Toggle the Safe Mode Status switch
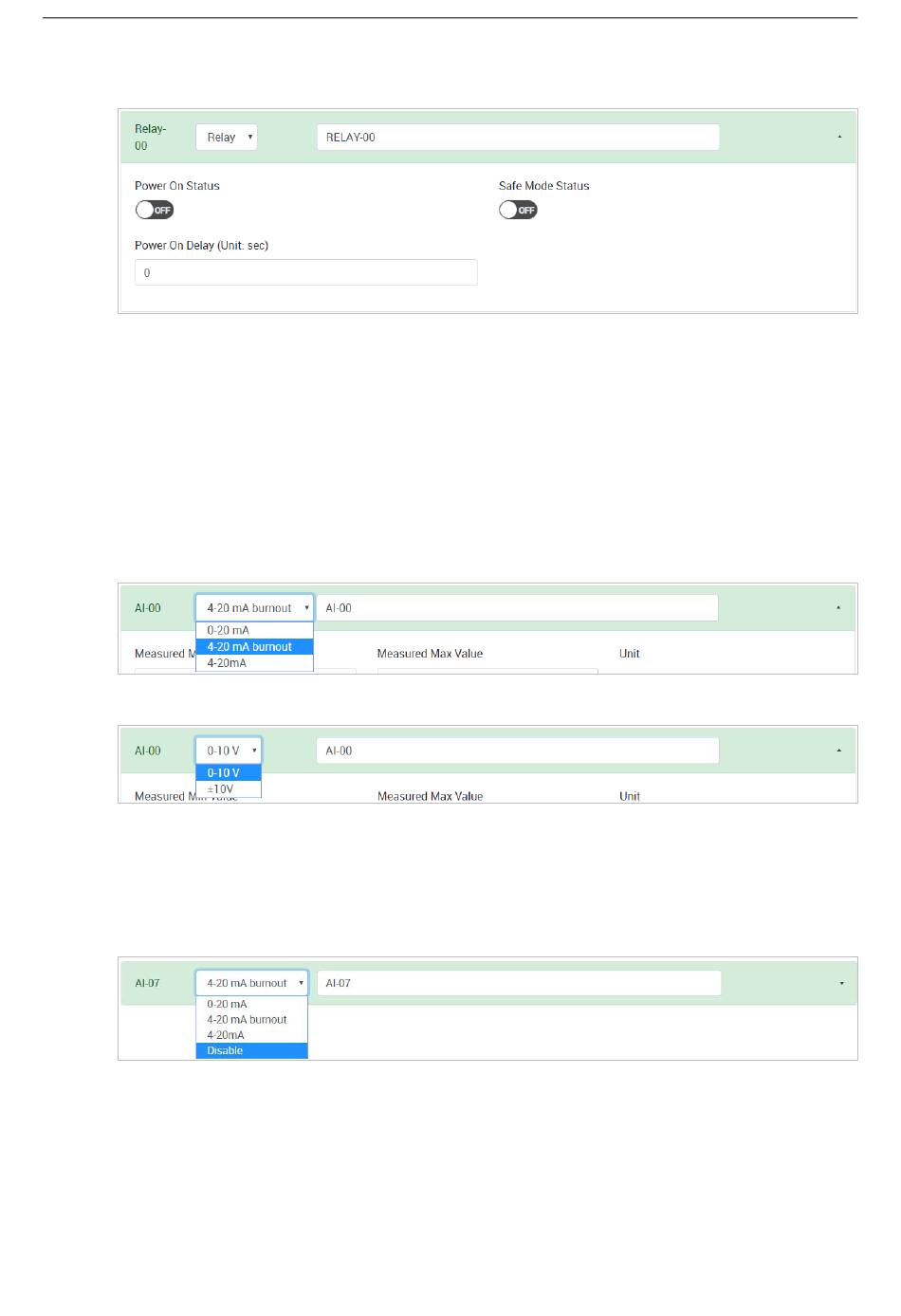901x1316 pixels. (518, 210)
